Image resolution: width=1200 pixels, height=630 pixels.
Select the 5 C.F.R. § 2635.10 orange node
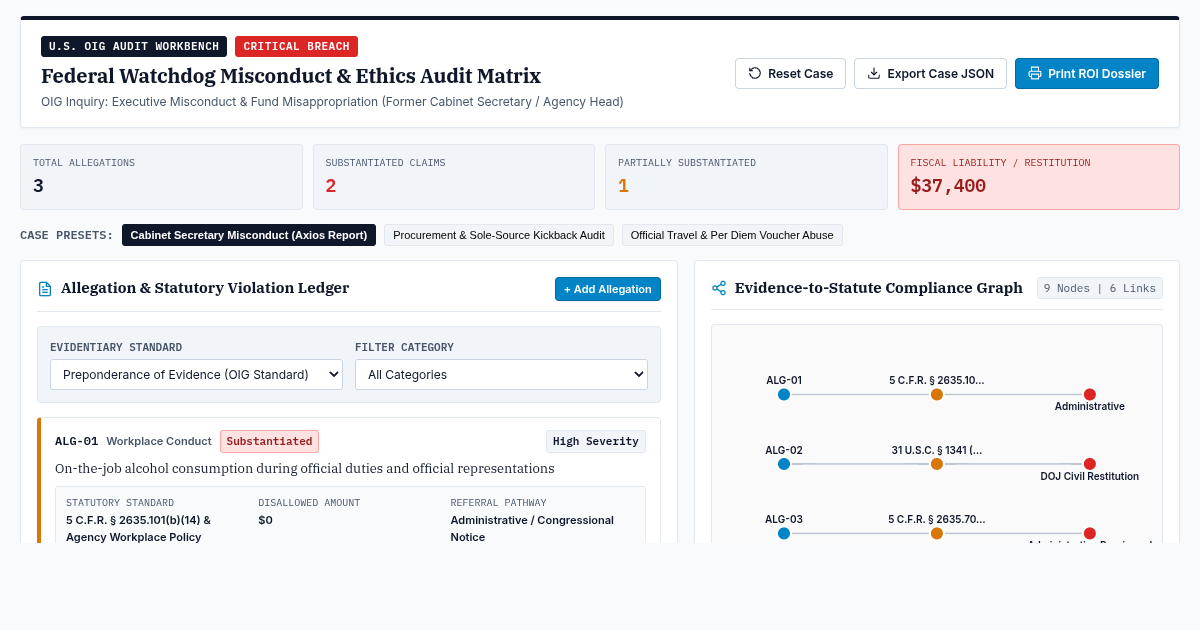pos(937,394)
